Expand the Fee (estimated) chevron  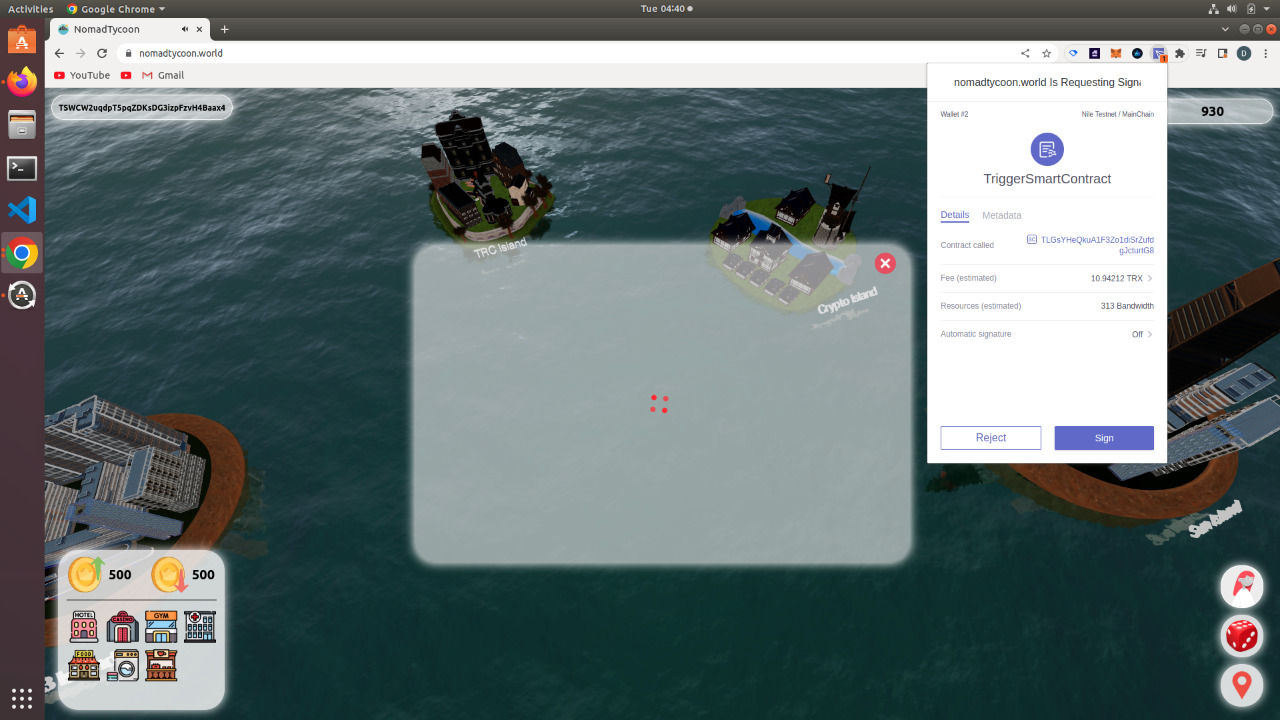tap(1149, 278)
